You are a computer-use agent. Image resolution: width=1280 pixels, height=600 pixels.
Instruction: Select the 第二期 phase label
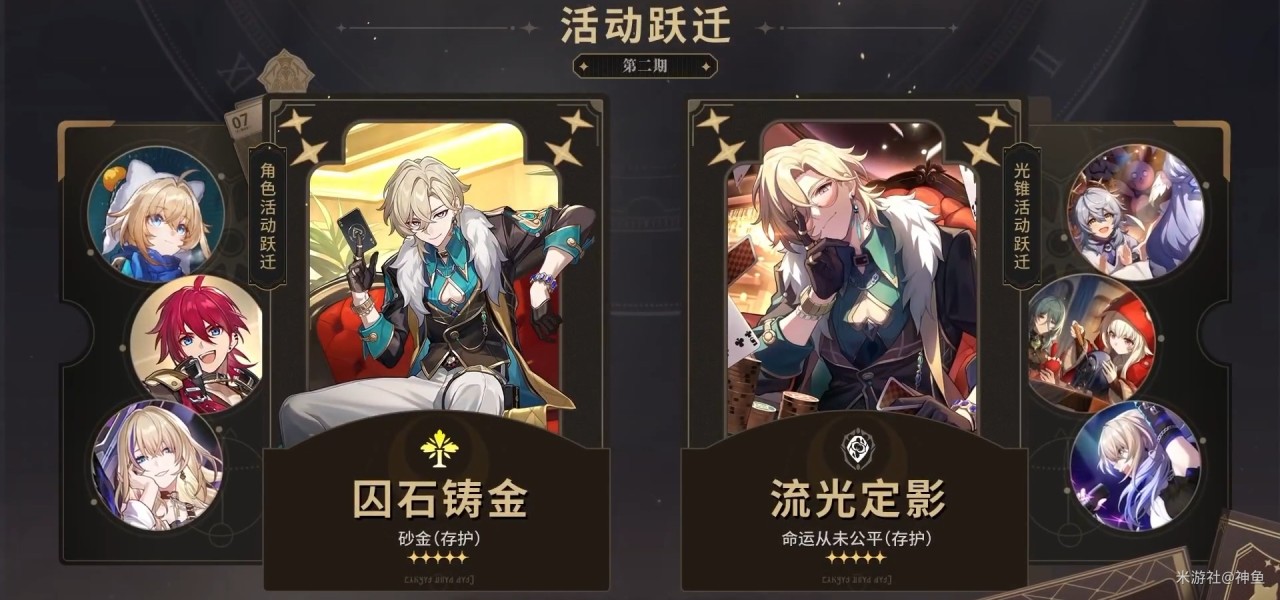645,66
